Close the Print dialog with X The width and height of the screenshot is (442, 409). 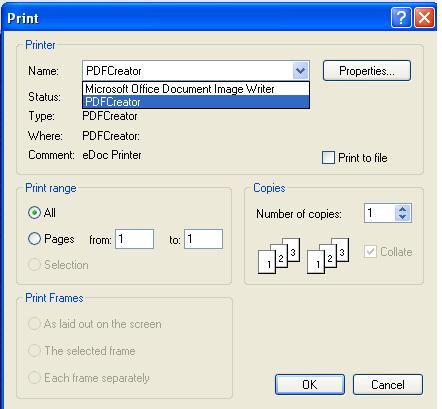(424, 17)
